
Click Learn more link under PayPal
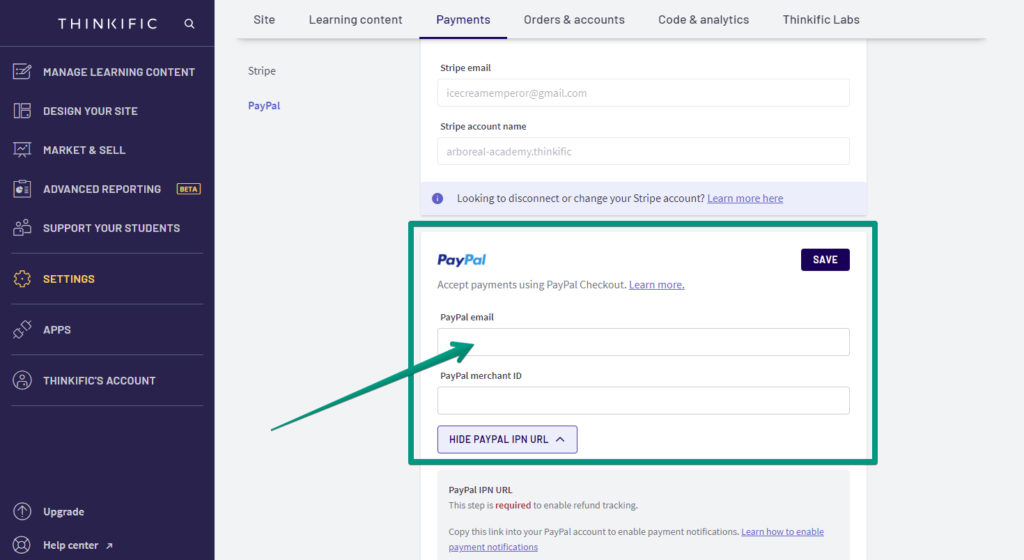(x=656, y=285)
